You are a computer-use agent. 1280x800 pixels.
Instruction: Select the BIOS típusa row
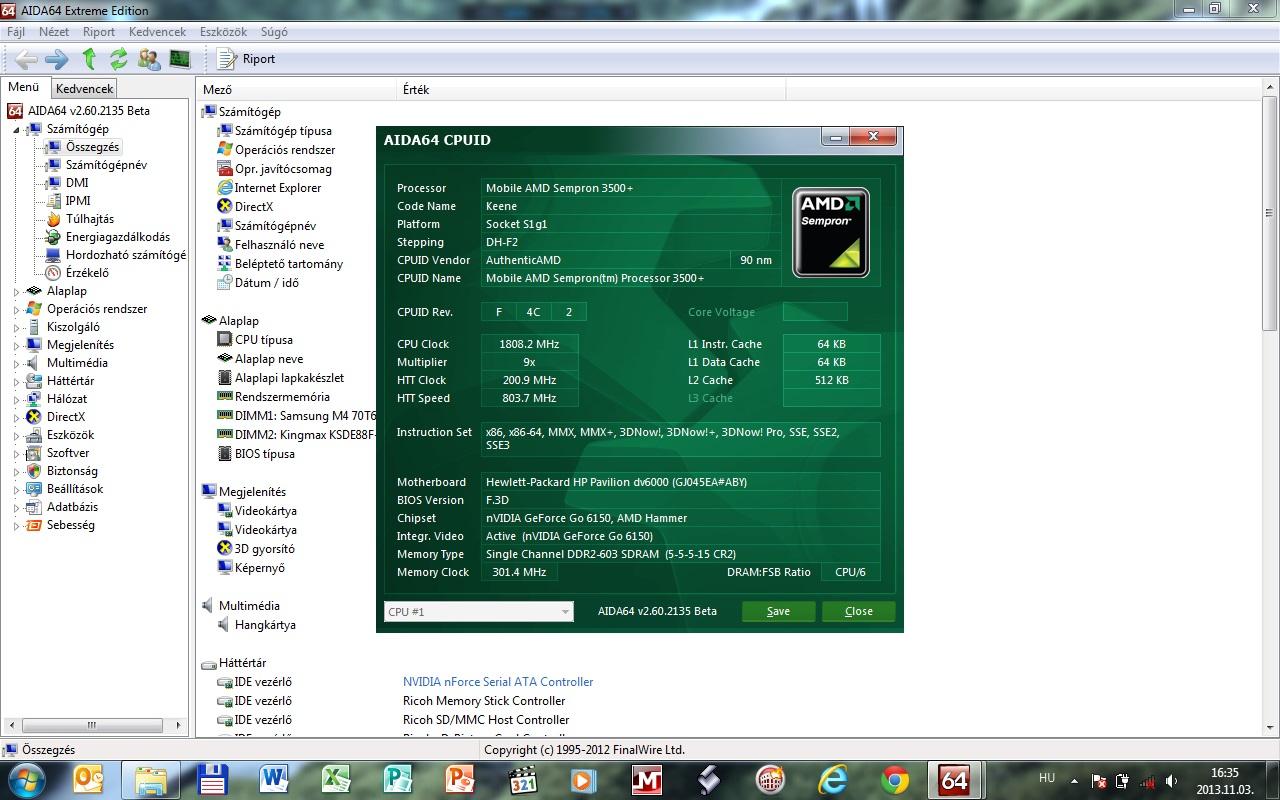click(257, 454)
